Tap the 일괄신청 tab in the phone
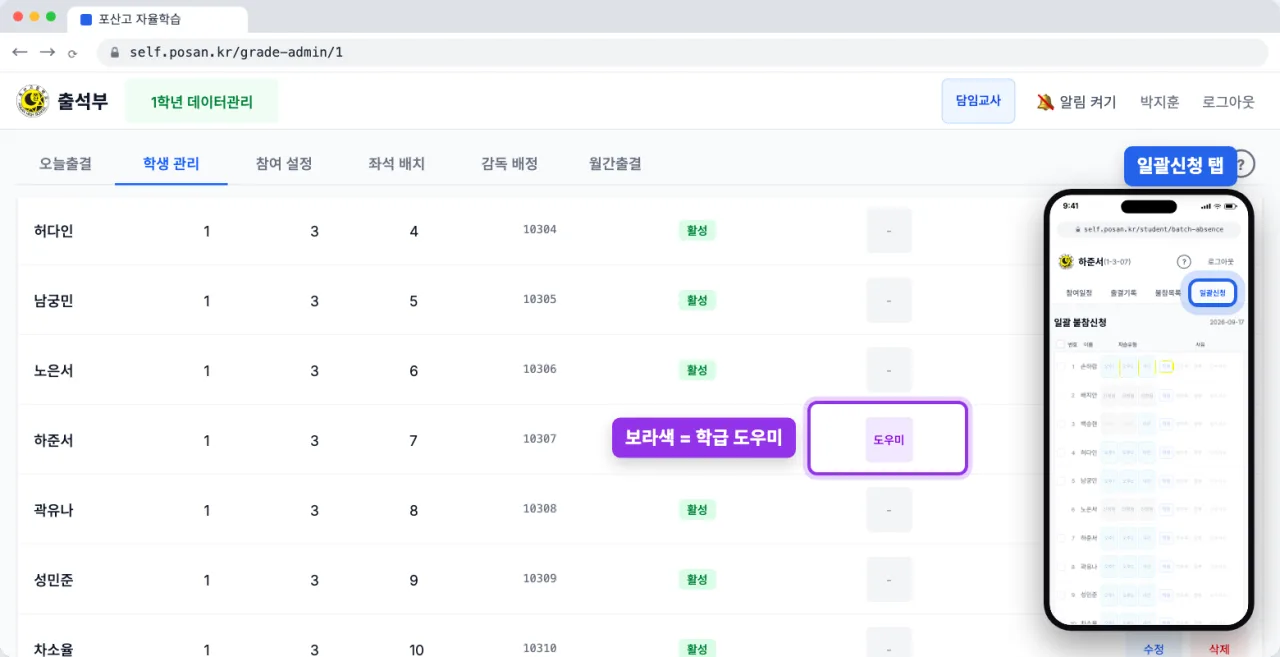Image resolution: width=1280 pixels, height=657 pixels. 1212,293
